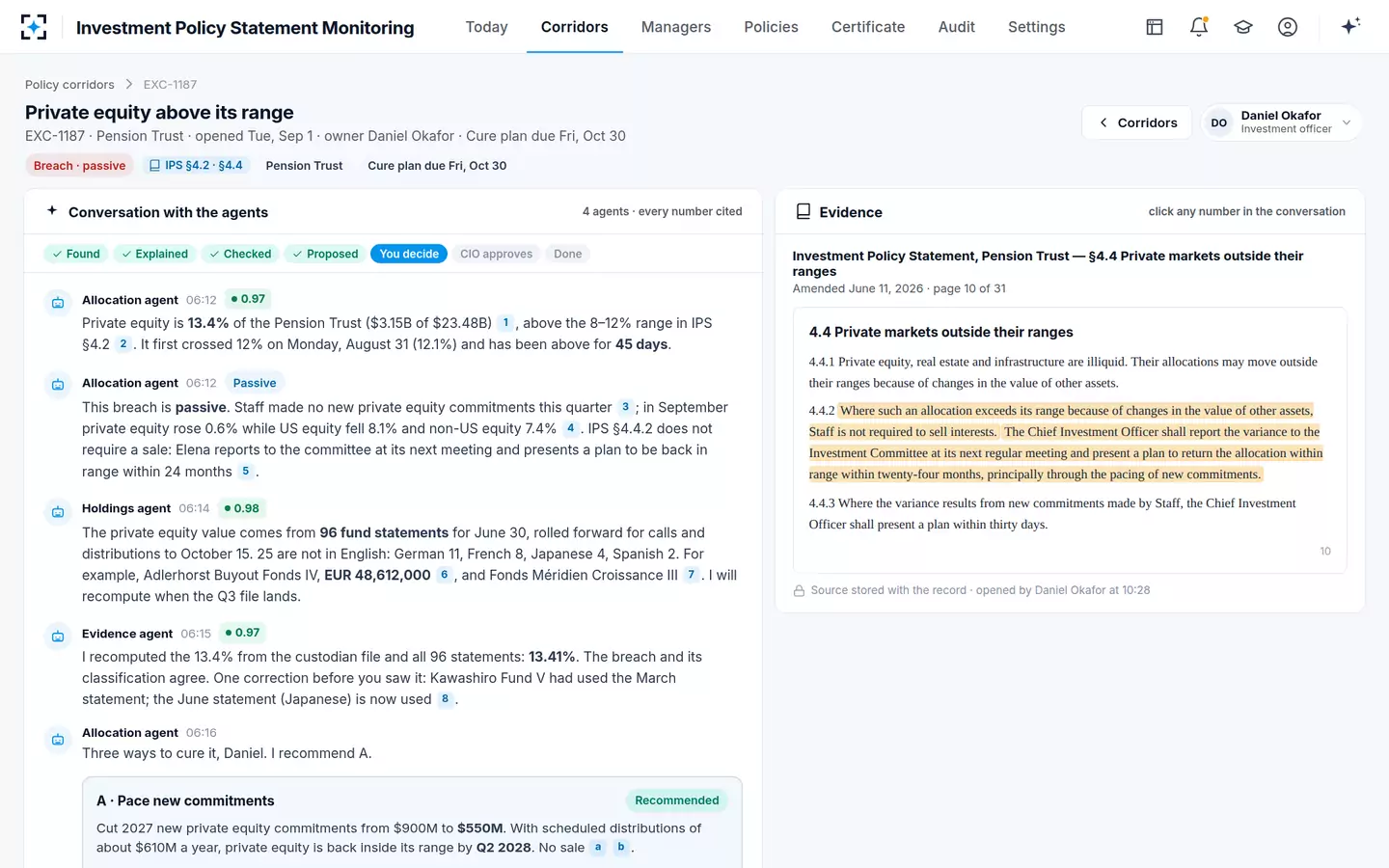Image resolution: width=1389 pixels, height=868 pixels.
Task: Open citation 1 after $23.48B
Action: coord(505,323)
